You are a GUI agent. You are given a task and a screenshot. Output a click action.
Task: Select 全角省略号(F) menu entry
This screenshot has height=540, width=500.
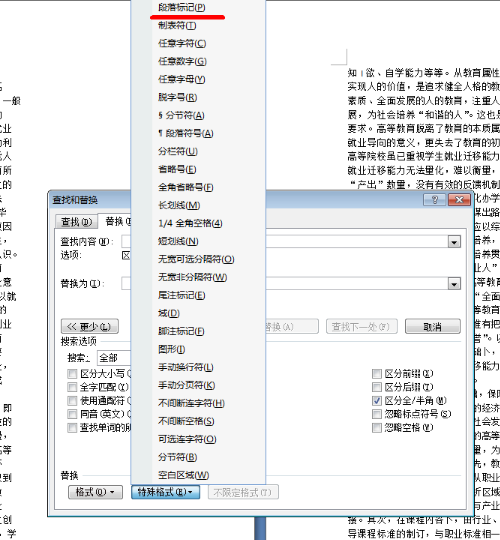pos(186,187)
